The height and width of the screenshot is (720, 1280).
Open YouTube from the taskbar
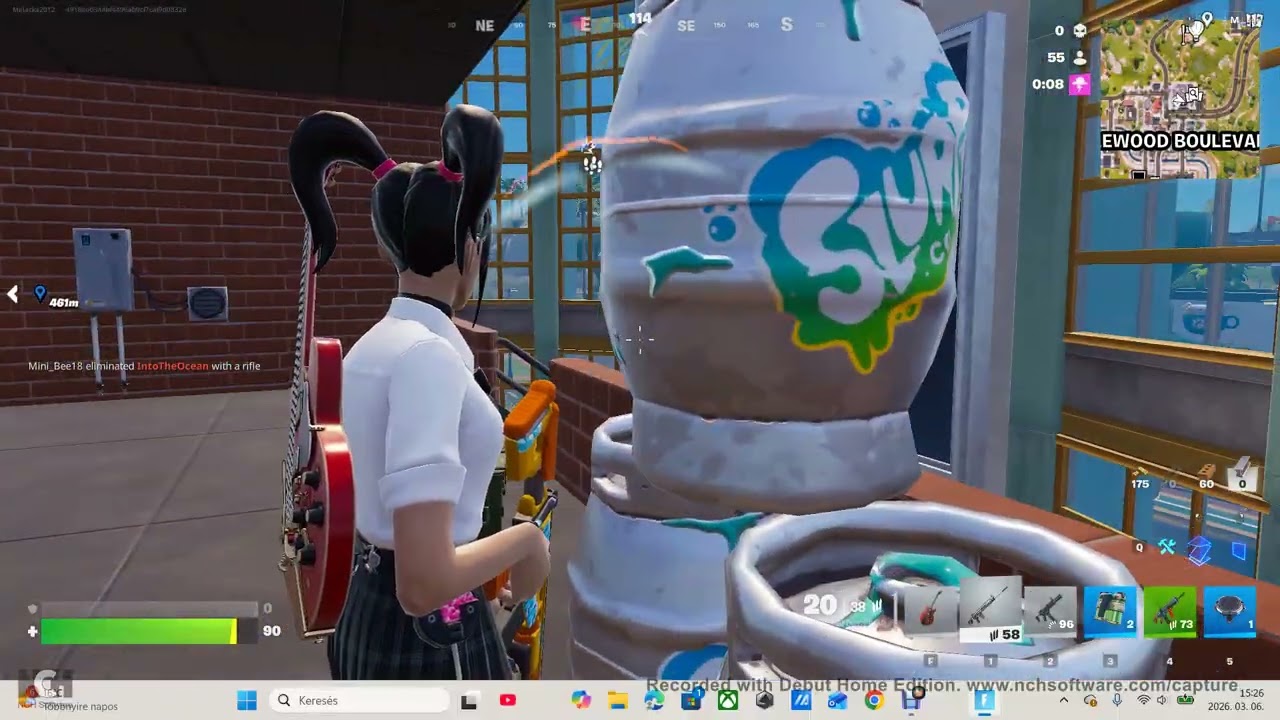coord(507,700)
